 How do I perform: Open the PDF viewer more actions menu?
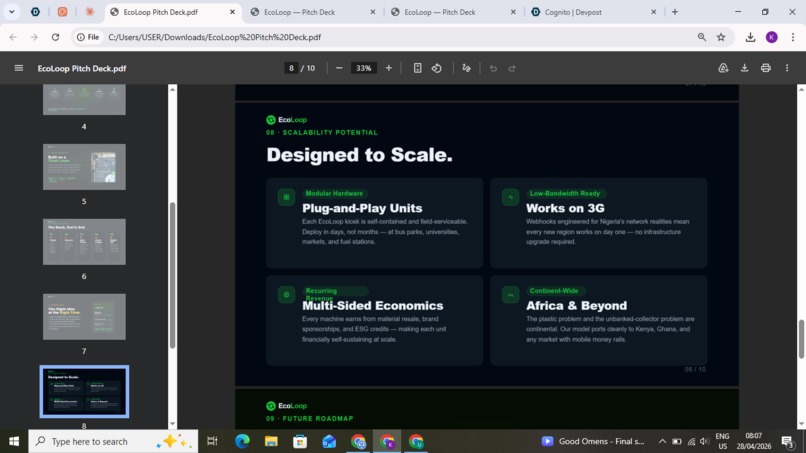(x=787, y=68)
